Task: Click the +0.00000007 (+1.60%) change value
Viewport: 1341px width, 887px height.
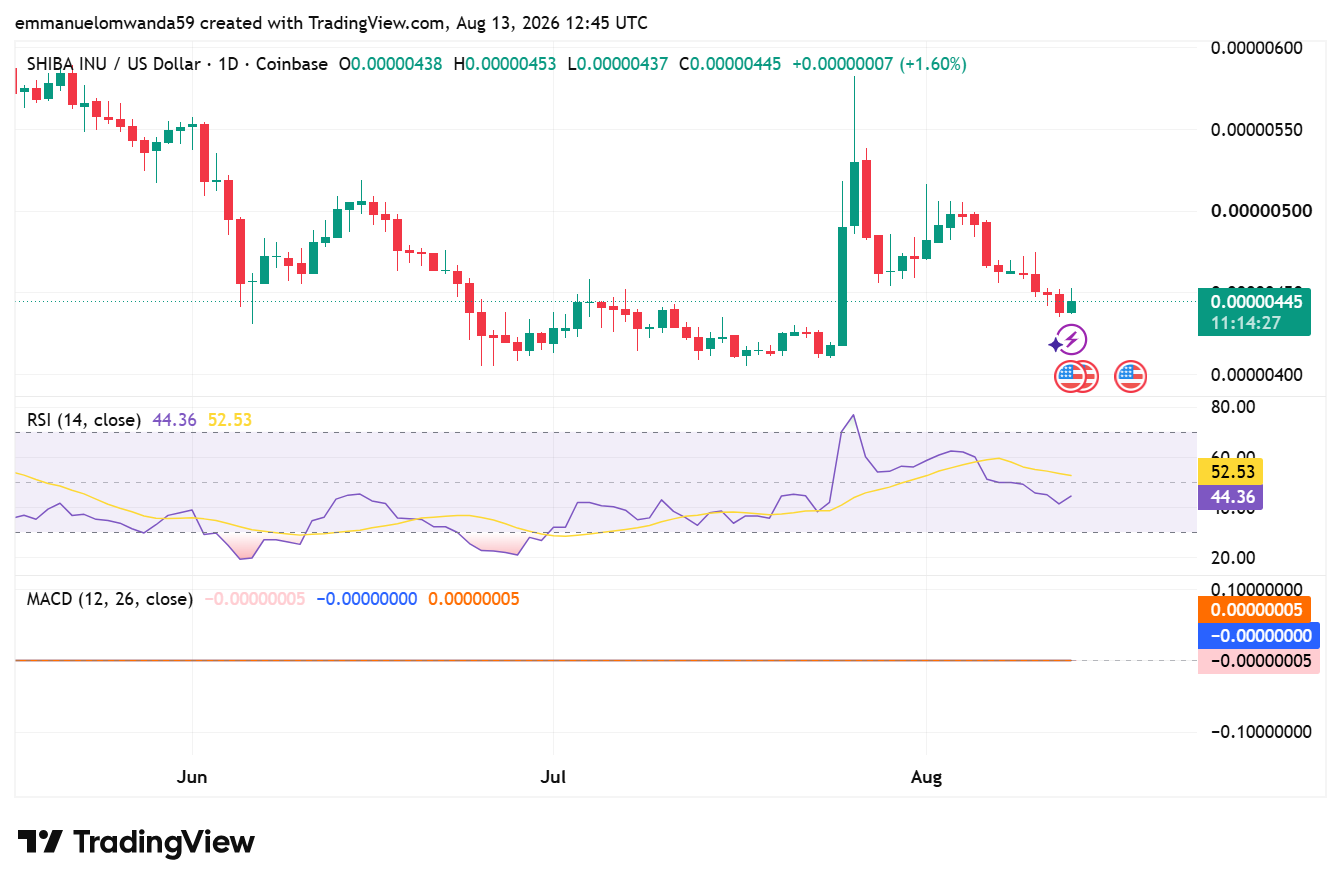Action: coord(879,64)
